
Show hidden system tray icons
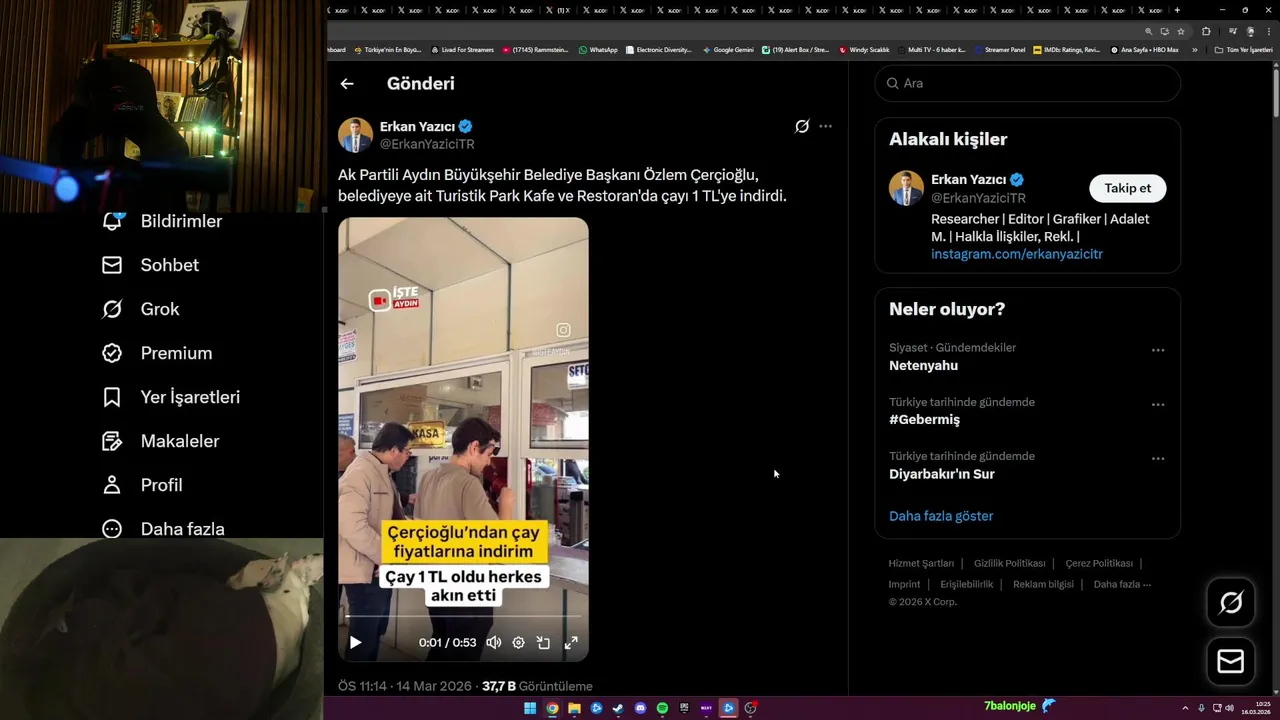(x=1186, y=708)
